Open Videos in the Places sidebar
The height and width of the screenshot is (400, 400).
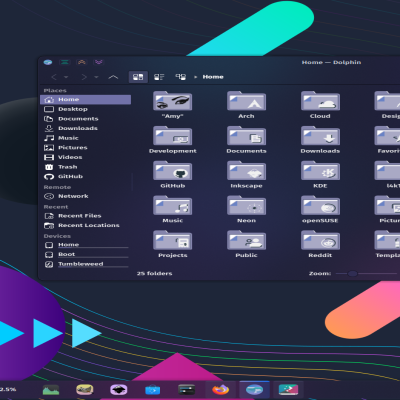click(x=86, y=157)
